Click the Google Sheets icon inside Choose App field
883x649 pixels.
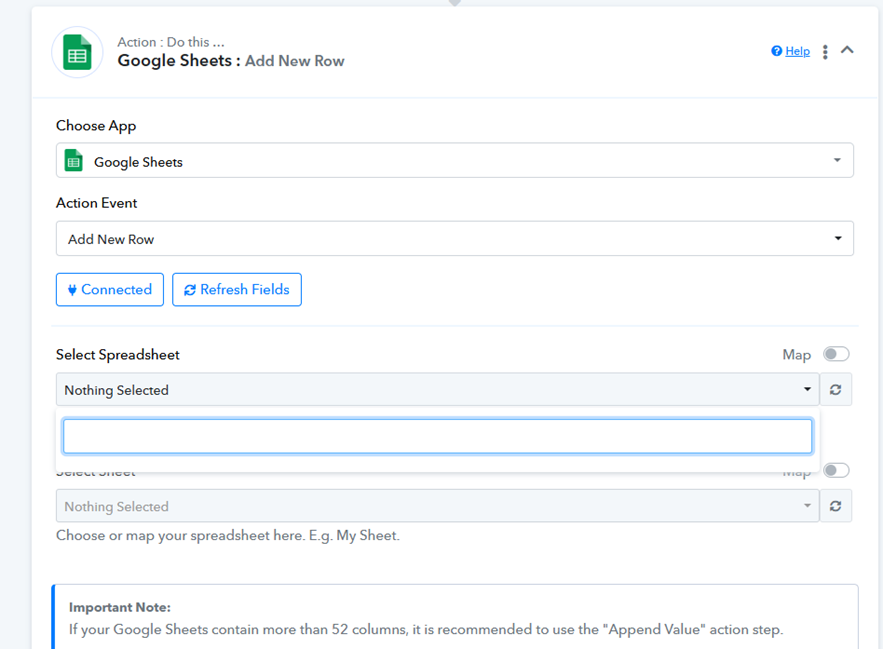[74, 160]
